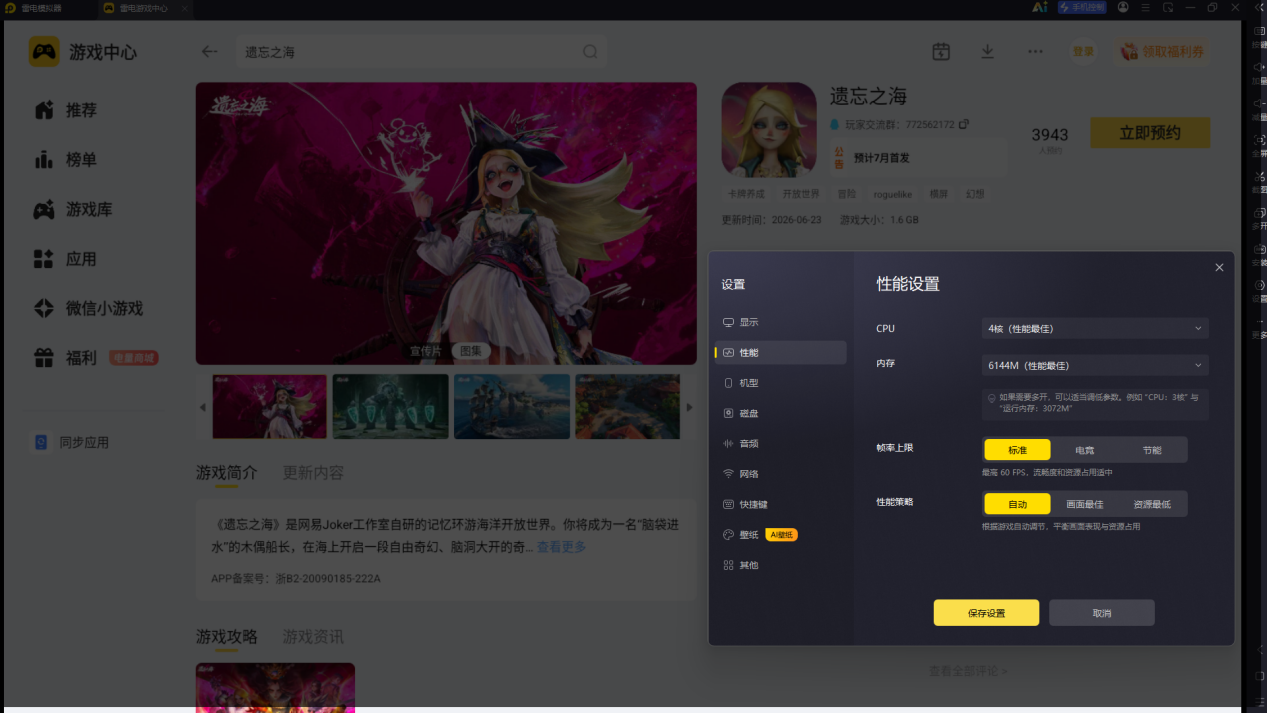This screenshot has height=713, width=1267.
Task: Open 快捷键 settings tab
Action: coord(780,505)
